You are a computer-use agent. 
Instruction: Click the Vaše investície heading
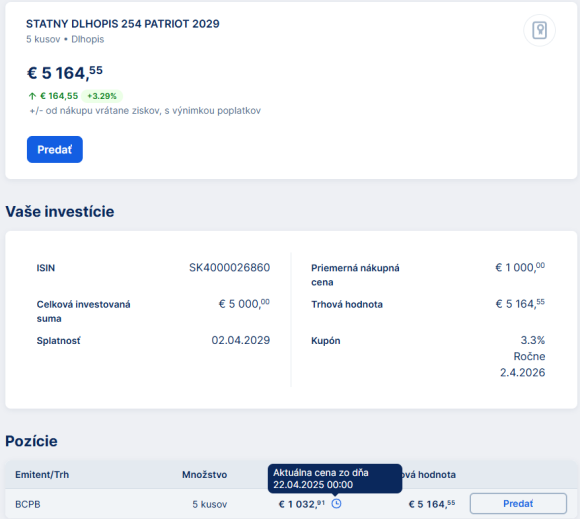pos(60,212)
